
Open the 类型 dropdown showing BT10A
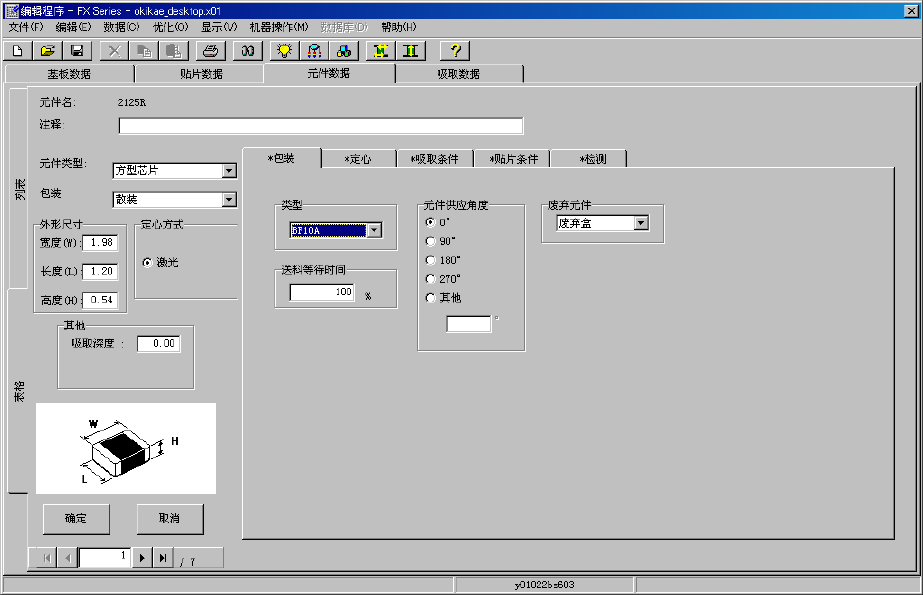(374, 231)
